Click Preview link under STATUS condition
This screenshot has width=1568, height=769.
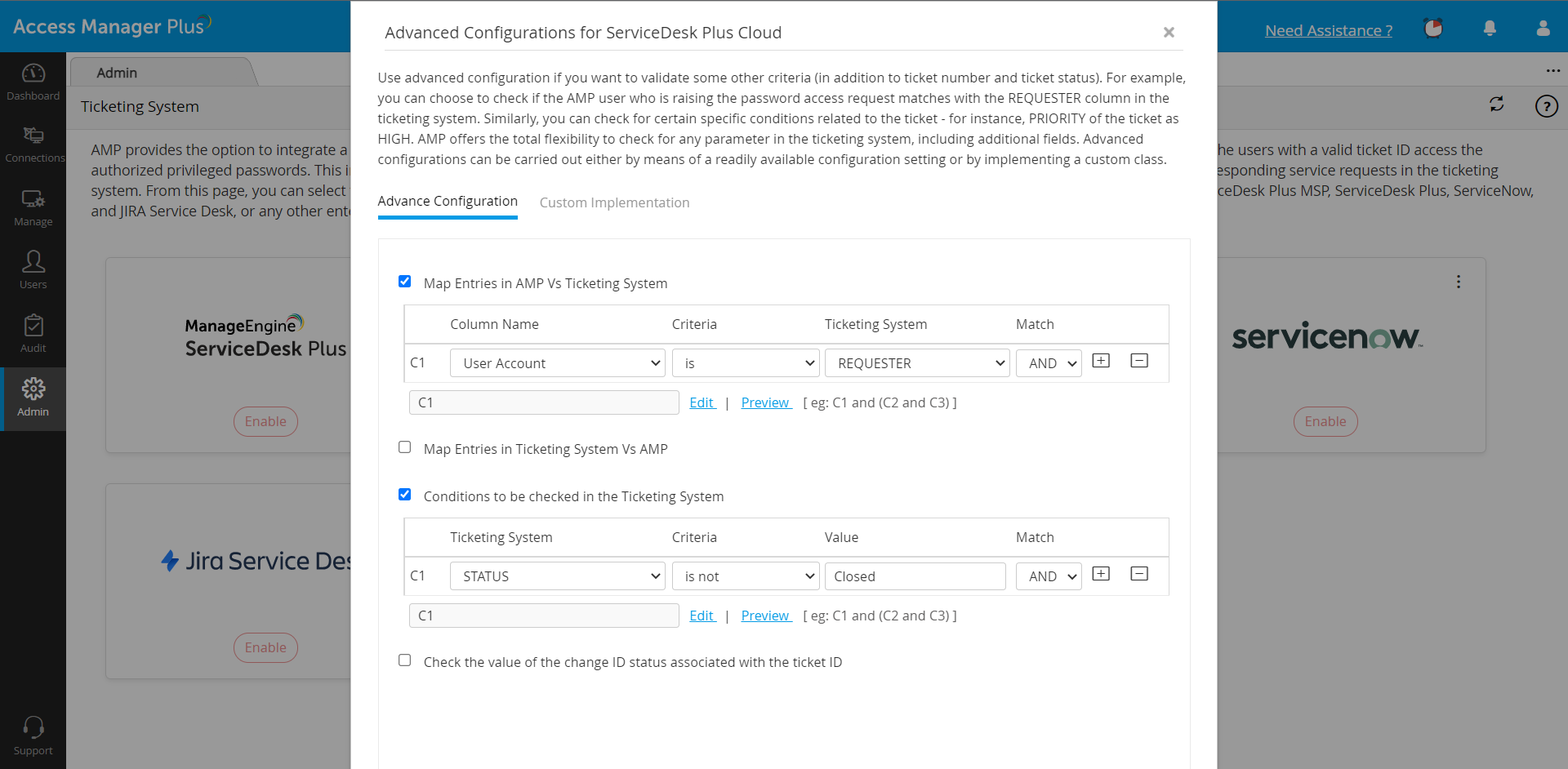(765, 616)
